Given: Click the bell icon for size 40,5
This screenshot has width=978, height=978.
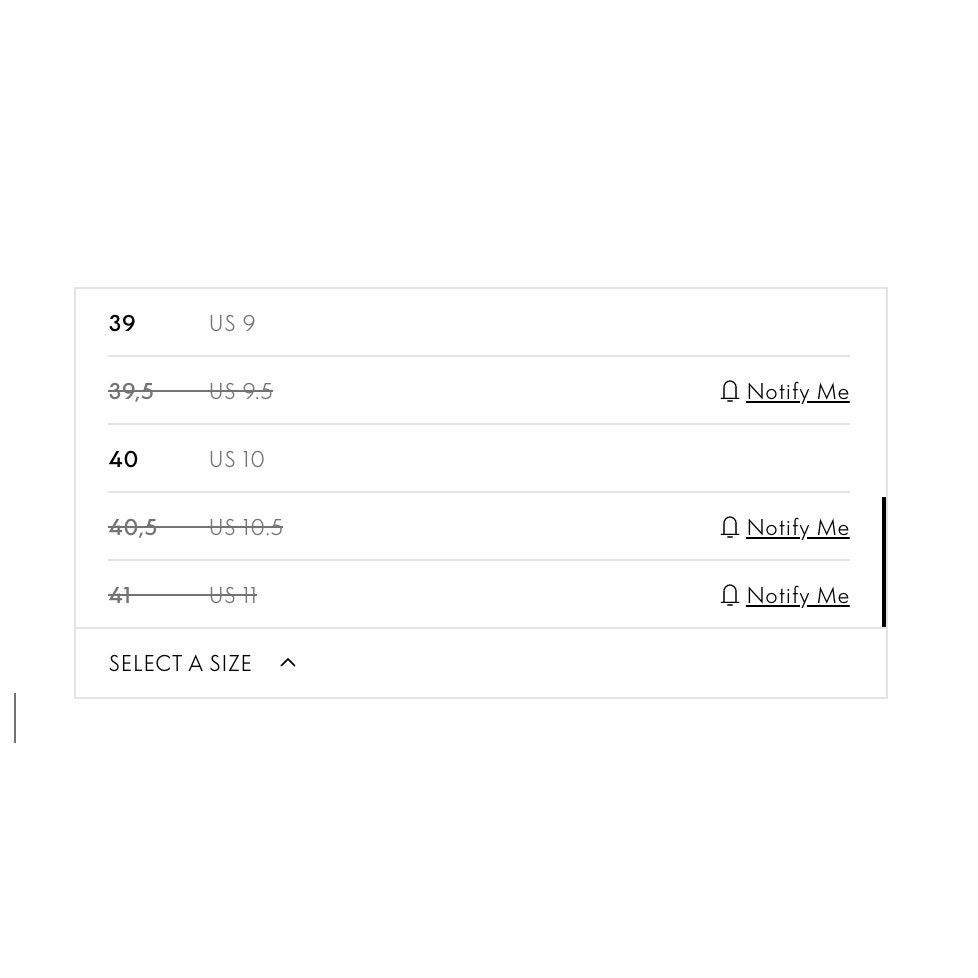Looking at the screenshot, I should coord(729,528).
